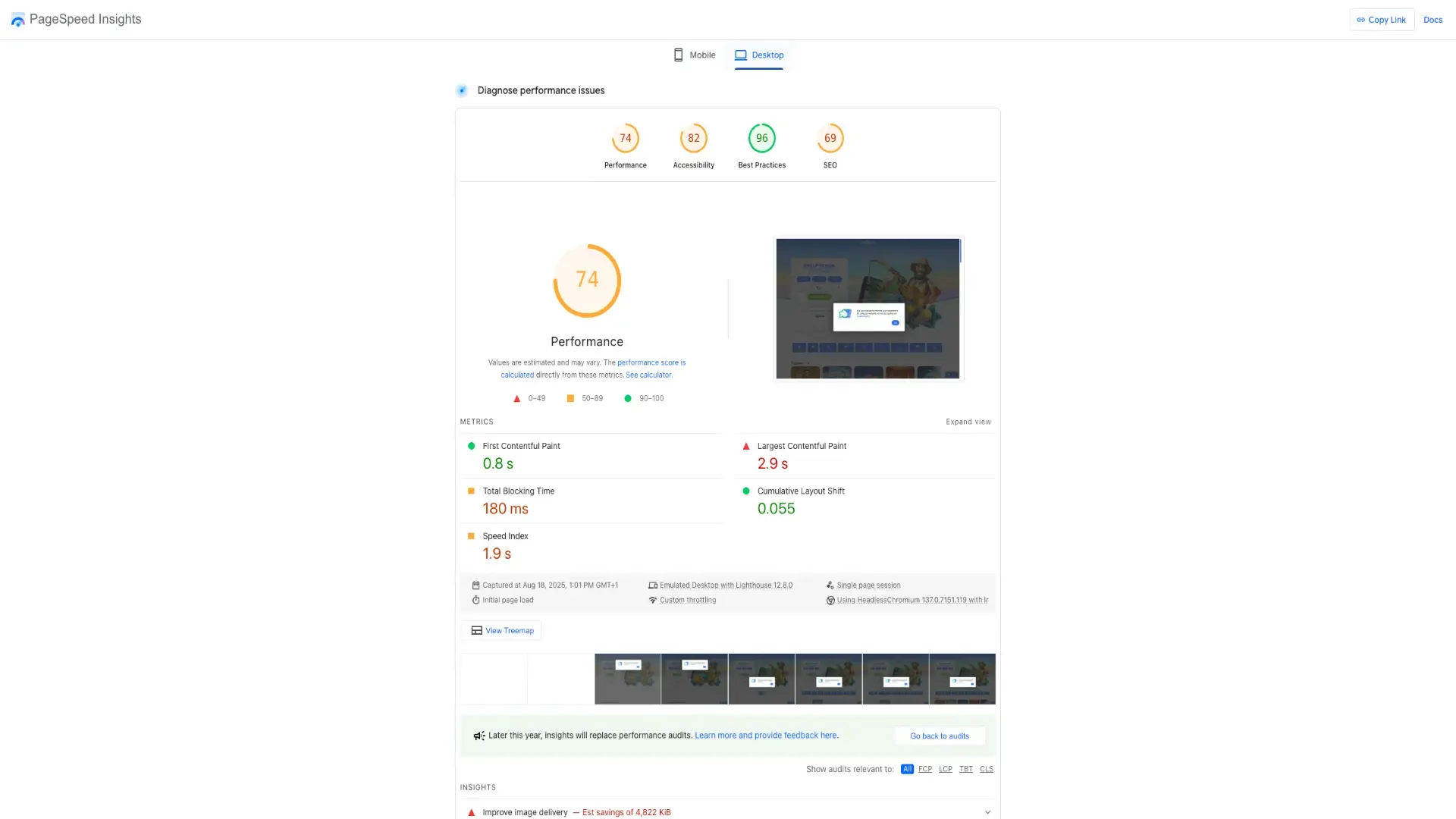Click the mobile phone icon tab
The image size is (1456, 819).
[x=678, y=55]
